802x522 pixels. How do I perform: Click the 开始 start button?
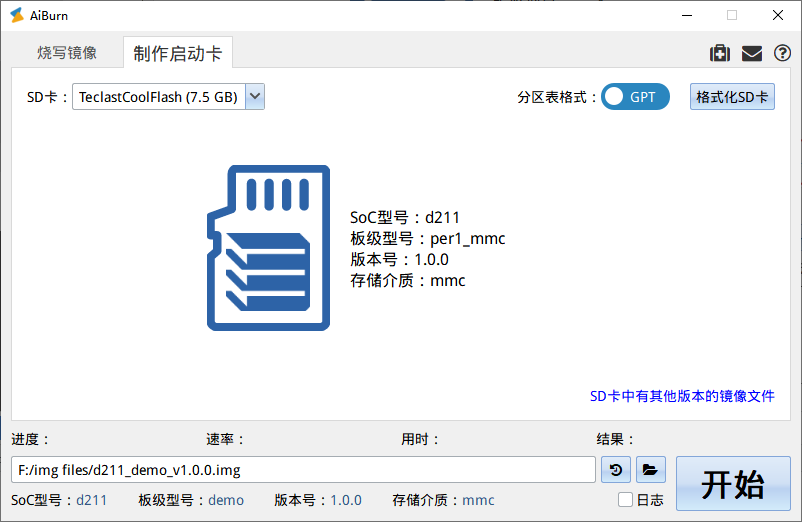click(x=733, y=484)
